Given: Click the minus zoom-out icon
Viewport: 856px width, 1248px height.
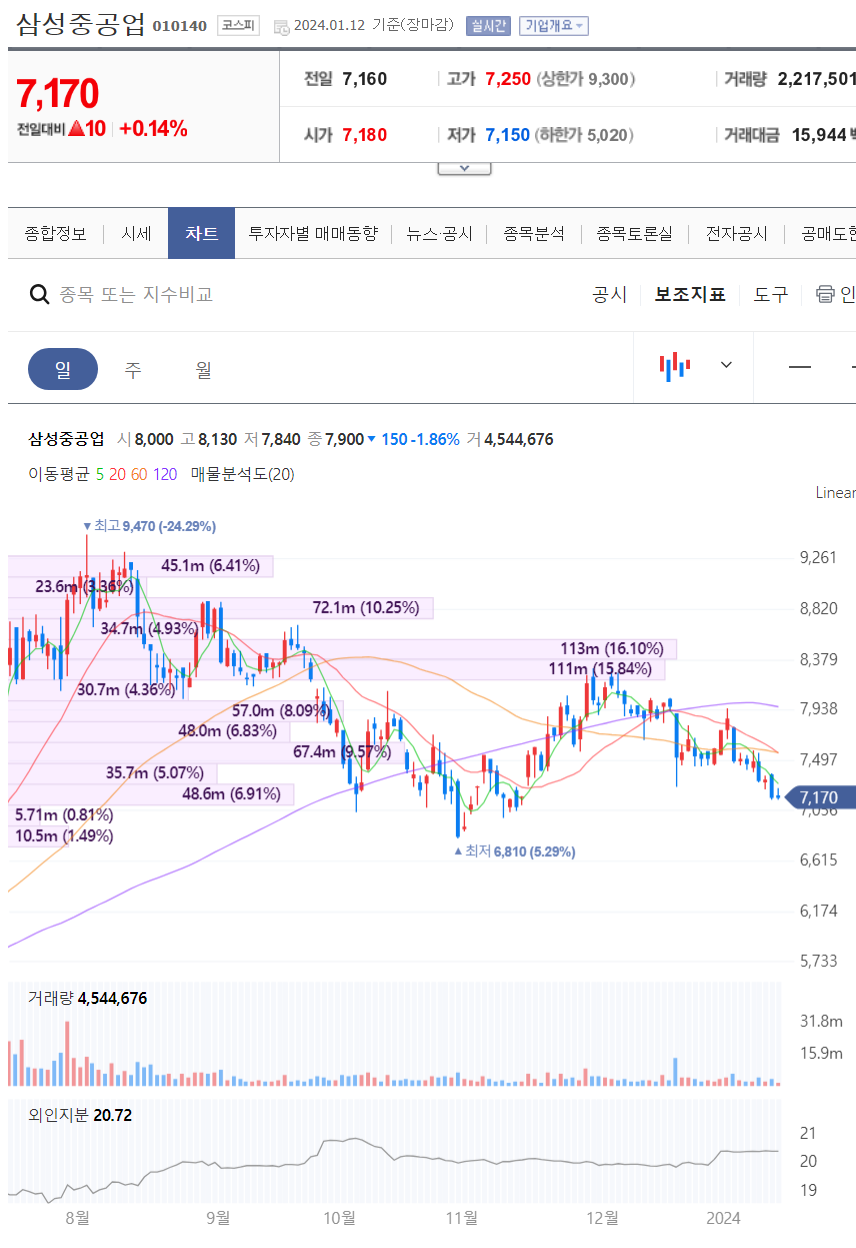Looking at the screenshot, I should pos(799,366).
